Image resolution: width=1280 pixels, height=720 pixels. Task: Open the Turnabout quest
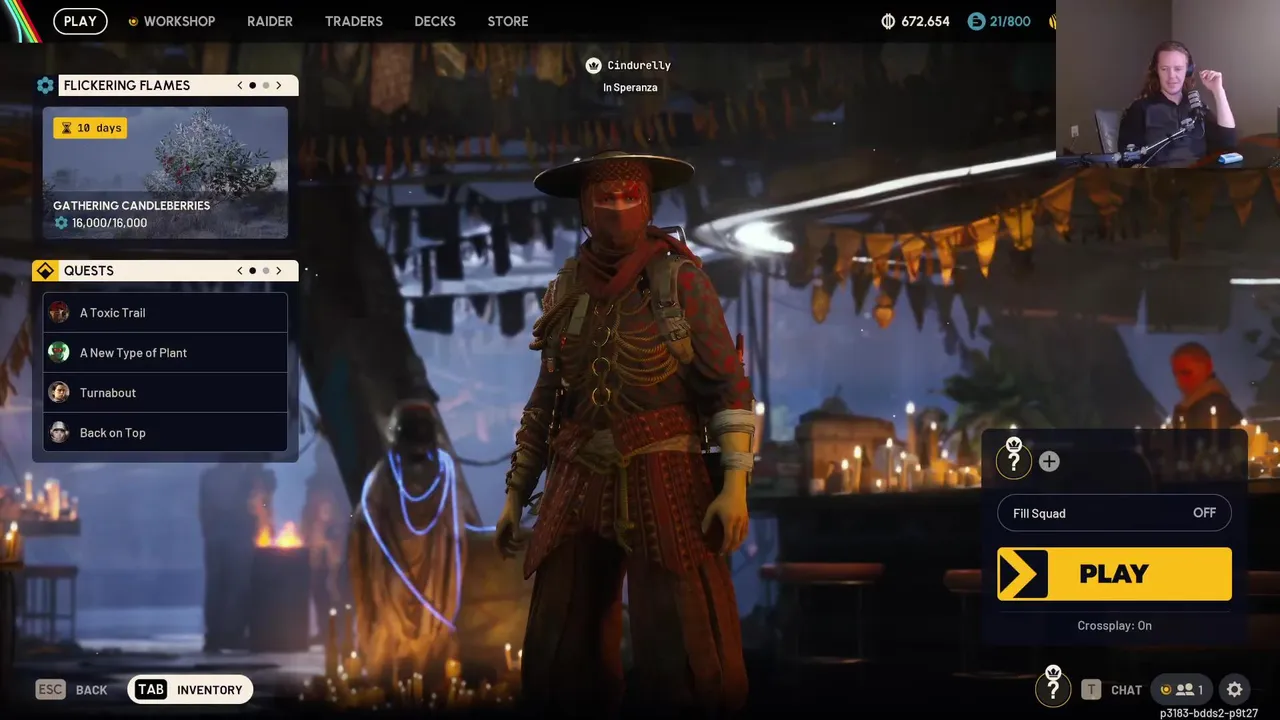coord(165,393)
